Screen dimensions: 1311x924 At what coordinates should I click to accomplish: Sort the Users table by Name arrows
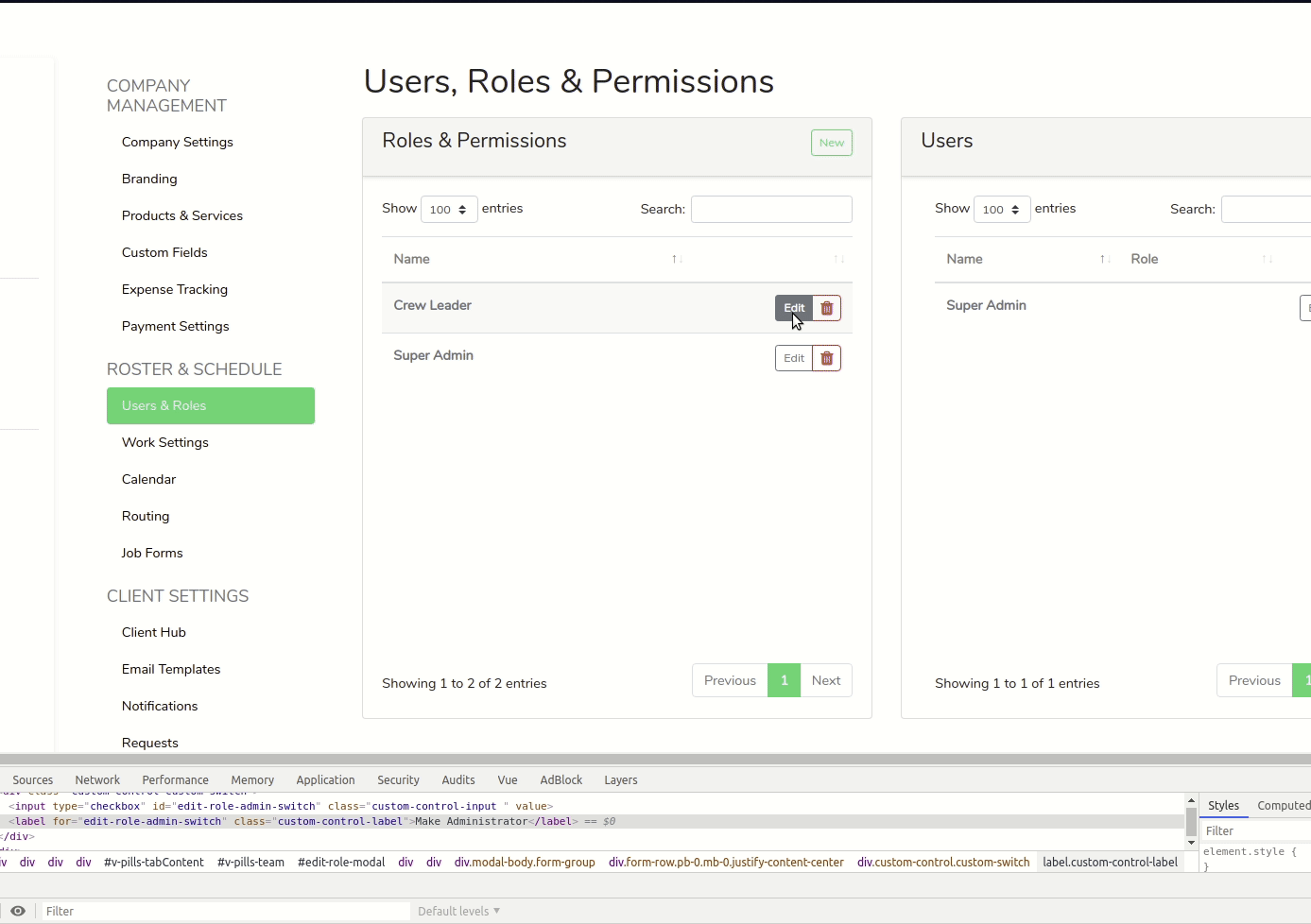click(1102, 258)
